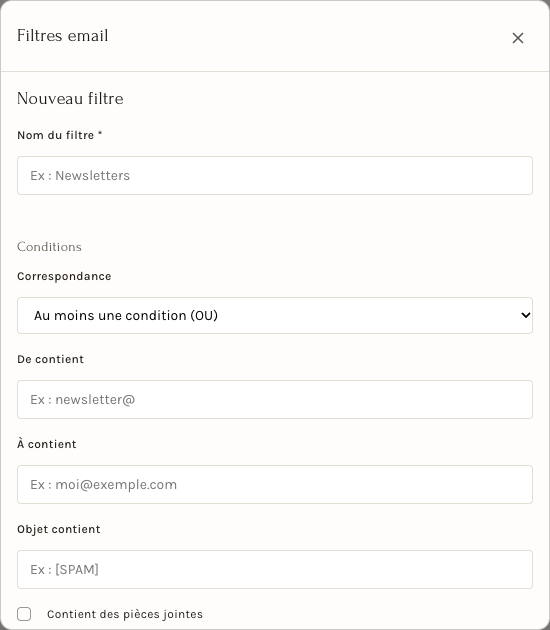Select the Objet contient input
The image size is (550, 630).
click(275, 569)
